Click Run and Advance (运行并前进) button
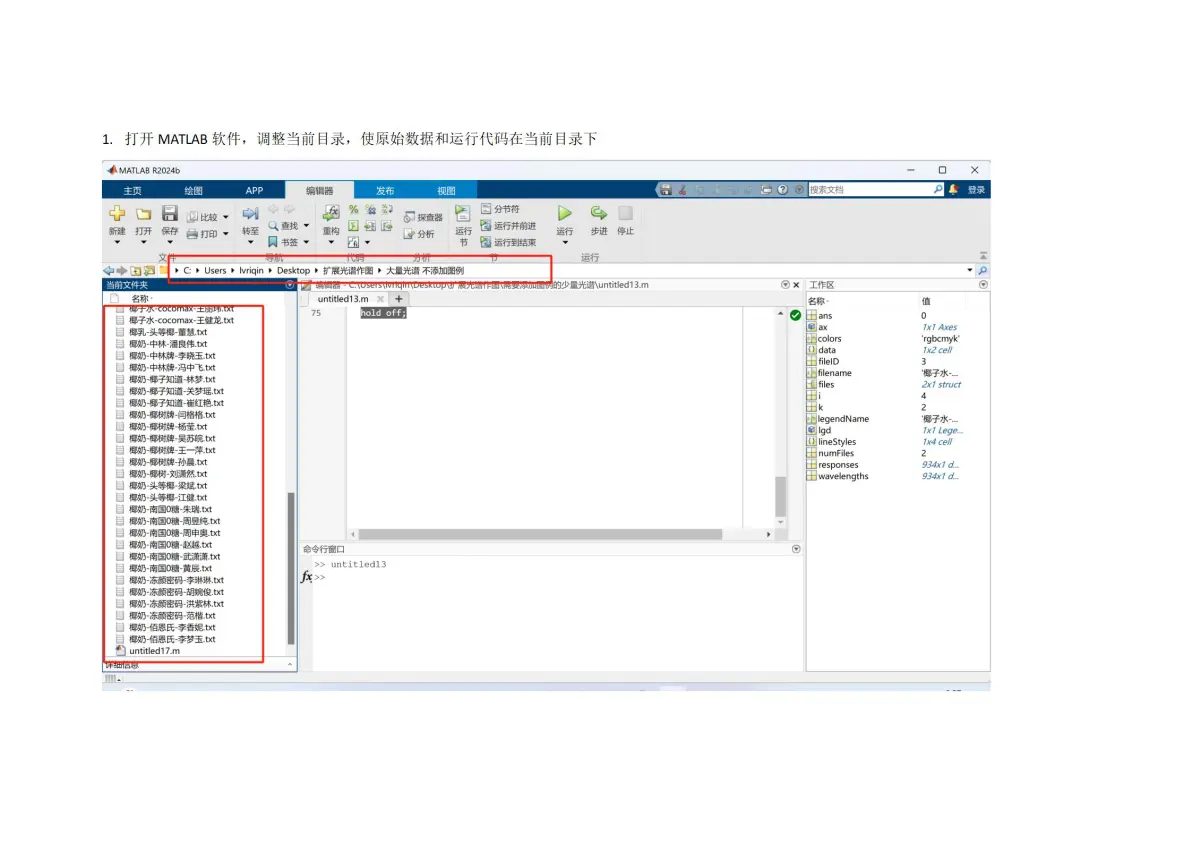1192x843 pixels. coord(509,226)
